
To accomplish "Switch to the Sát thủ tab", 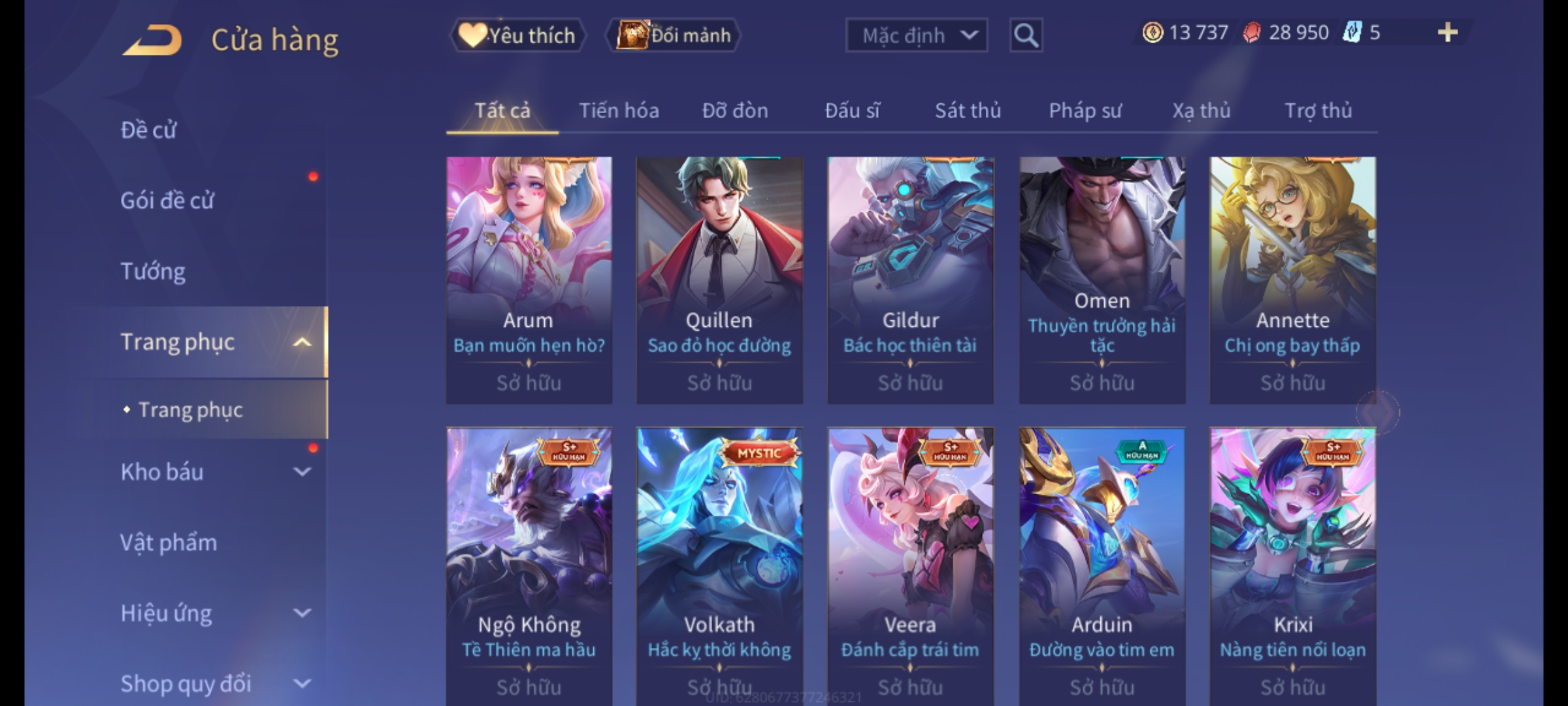I will [968, 110].
